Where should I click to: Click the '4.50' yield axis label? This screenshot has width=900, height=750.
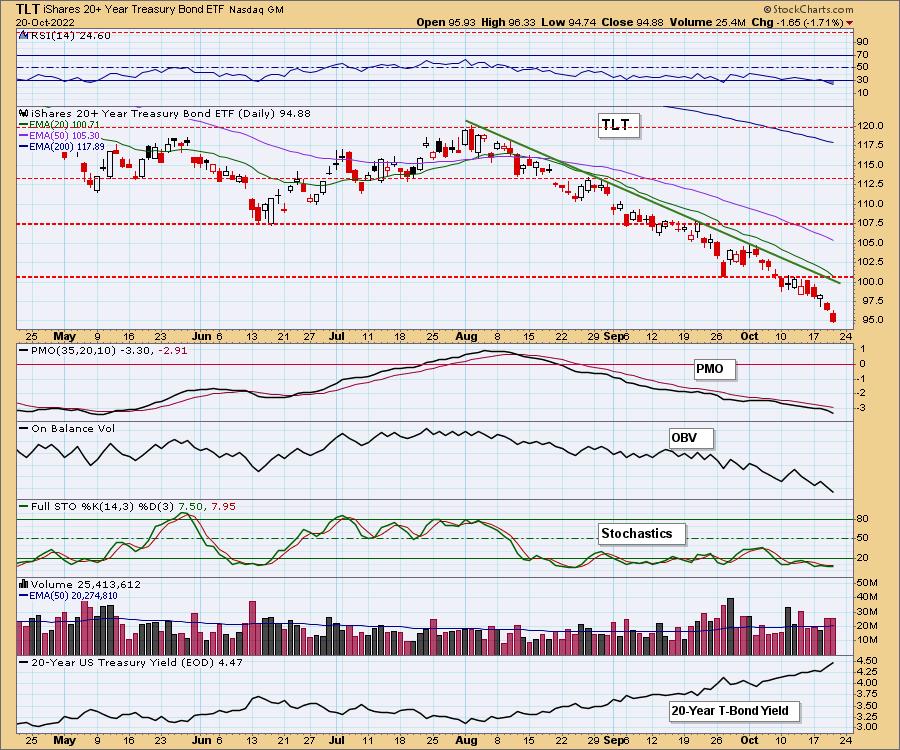(x=867, y=660)
